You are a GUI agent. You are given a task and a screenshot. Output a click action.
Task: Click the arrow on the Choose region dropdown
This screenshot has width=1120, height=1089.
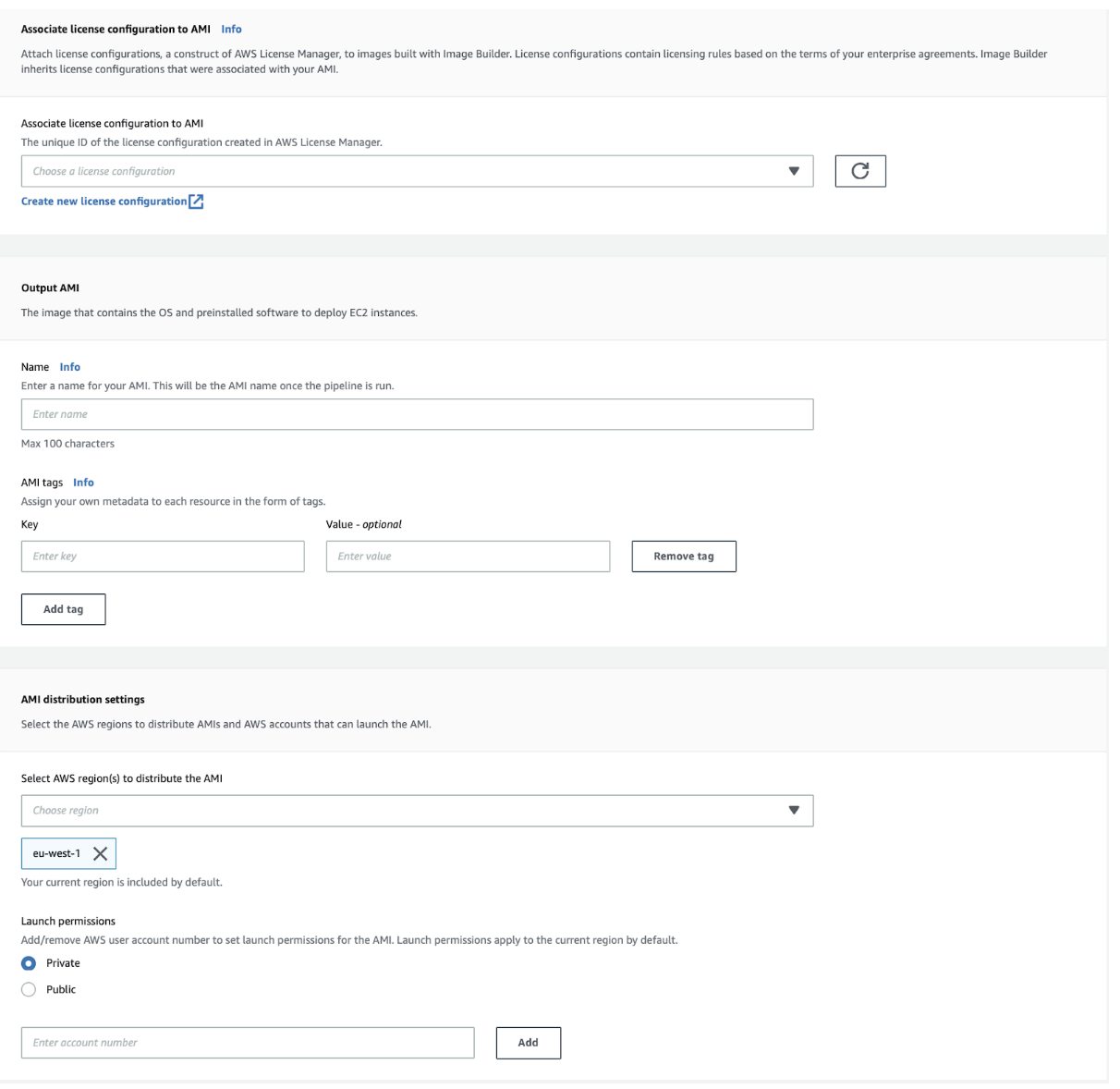click(x=793, y=811)
